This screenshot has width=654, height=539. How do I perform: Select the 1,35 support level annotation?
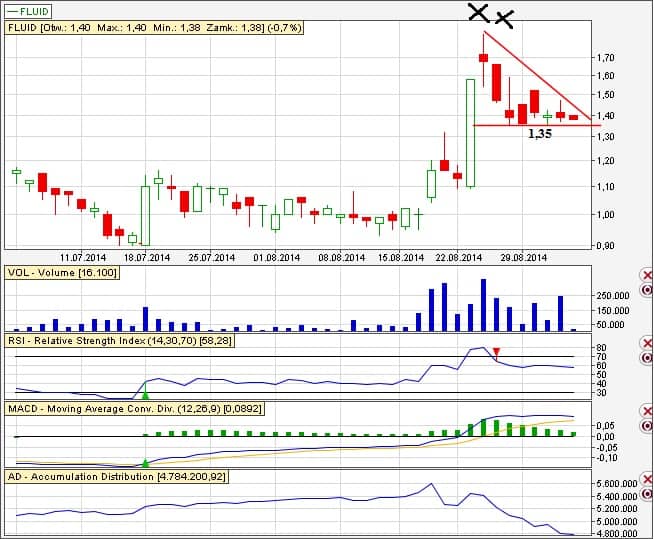541,134
